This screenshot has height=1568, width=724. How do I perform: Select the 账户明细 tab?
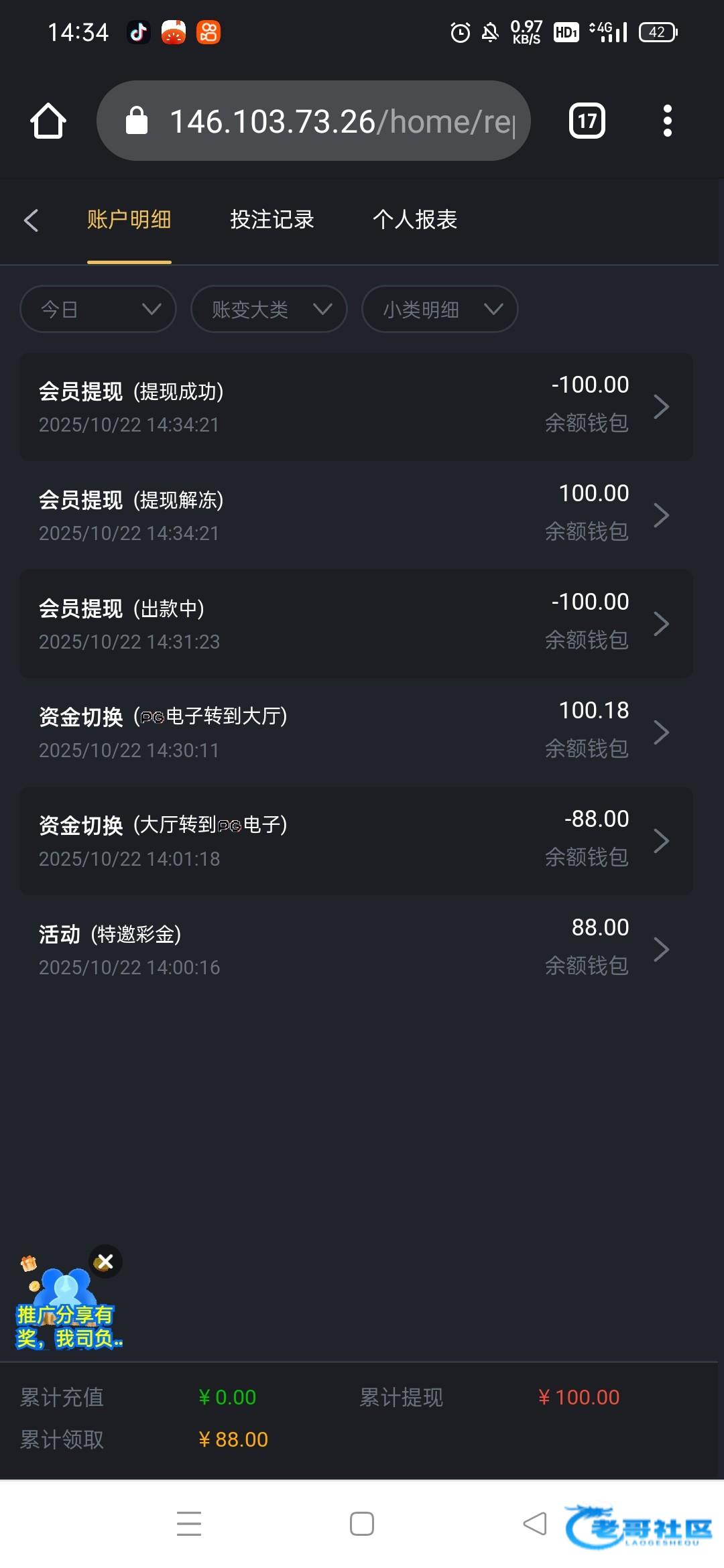[129, 220]
